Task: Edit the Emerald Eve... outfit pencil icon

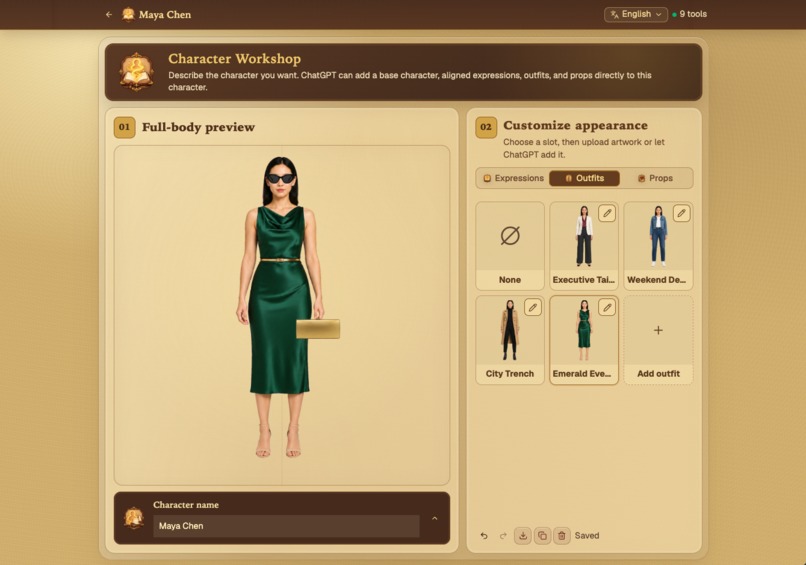Action: pyautogui.click(x=607, y=307)
